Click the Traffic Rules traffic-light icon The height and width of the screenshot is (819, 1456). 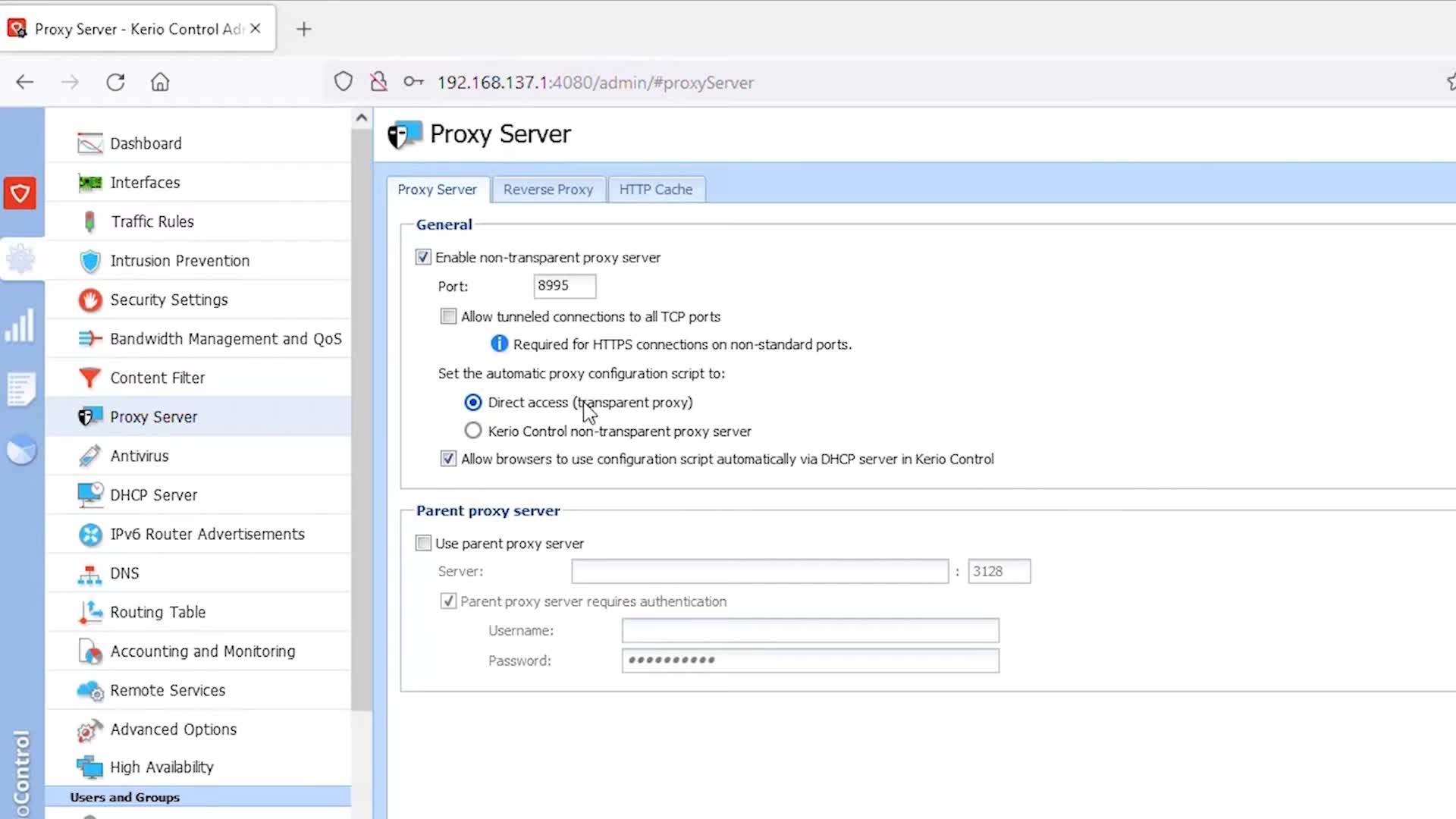coord(89,221)
